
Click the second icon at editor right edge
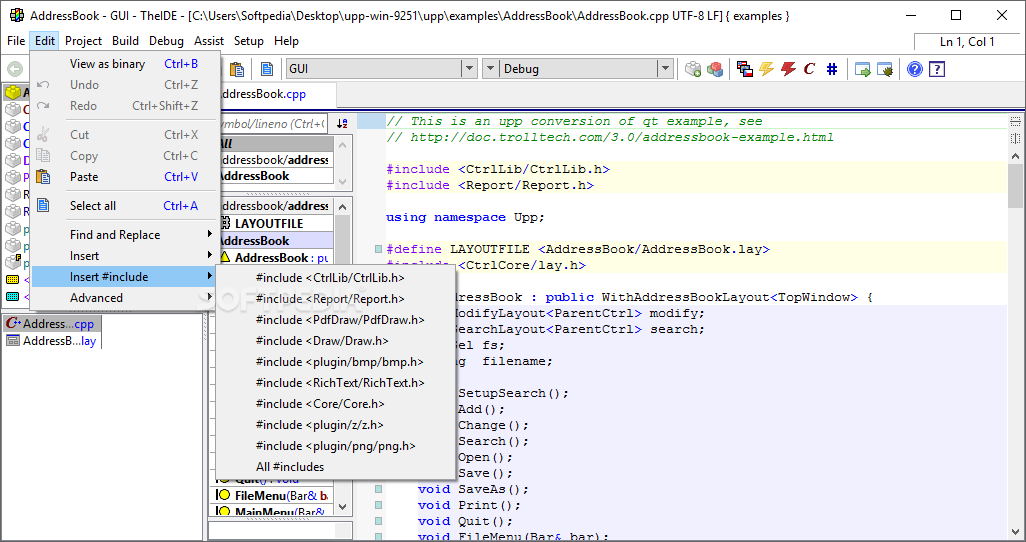pos(1015,138)
